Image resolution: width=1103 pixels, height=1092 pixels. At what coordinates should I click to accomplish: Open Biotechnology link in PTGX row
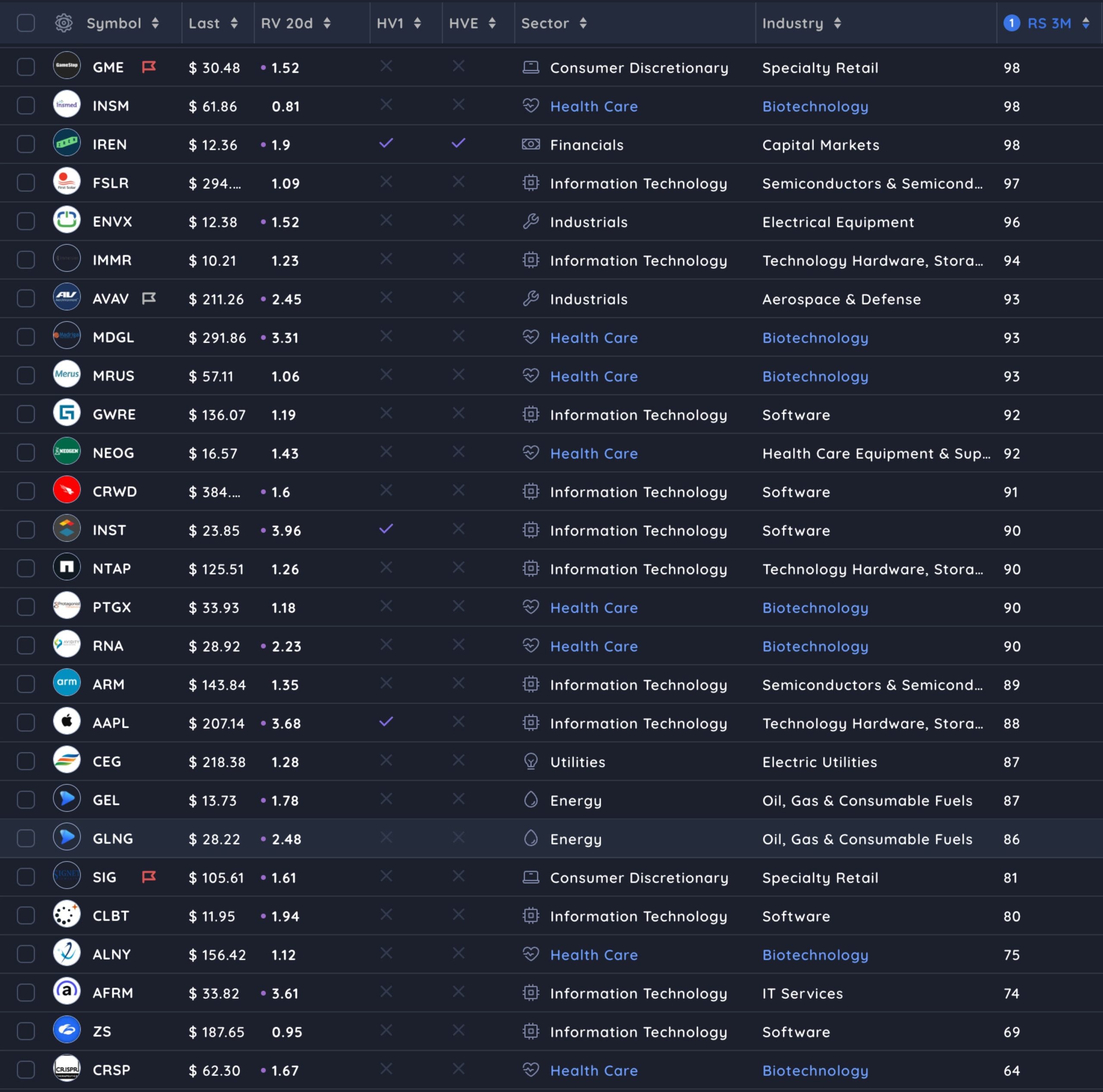coord(815,608)
